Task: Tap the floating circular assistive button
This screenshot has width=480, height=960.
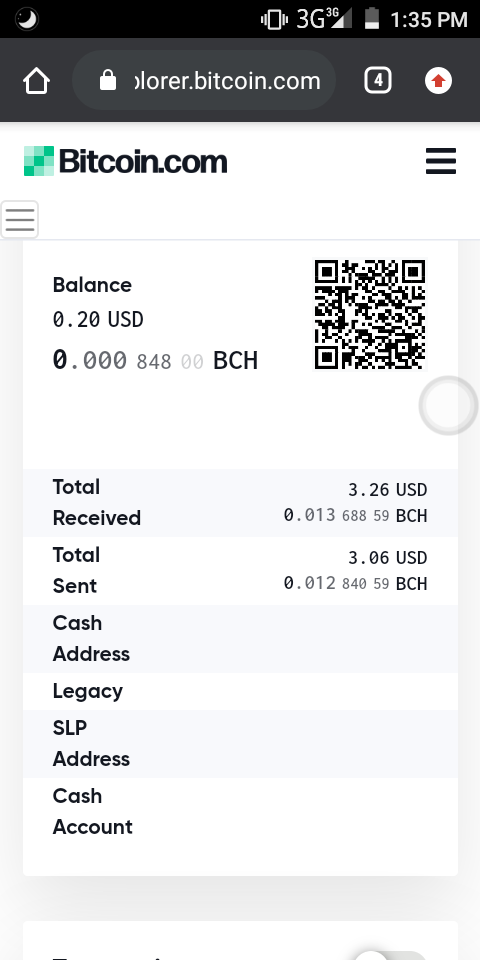Action: [448, 405]
